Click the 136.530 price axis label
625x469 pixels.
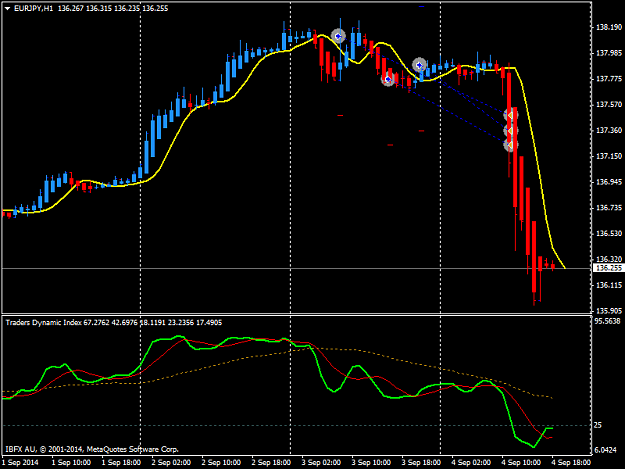(609, 233)
